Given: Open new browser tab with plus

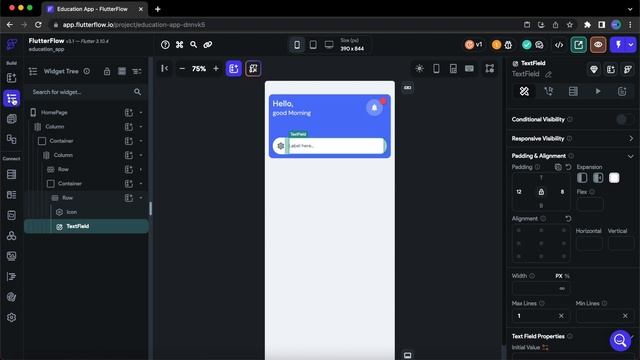Looking at the screenshot, I should [x=158, y=9].
